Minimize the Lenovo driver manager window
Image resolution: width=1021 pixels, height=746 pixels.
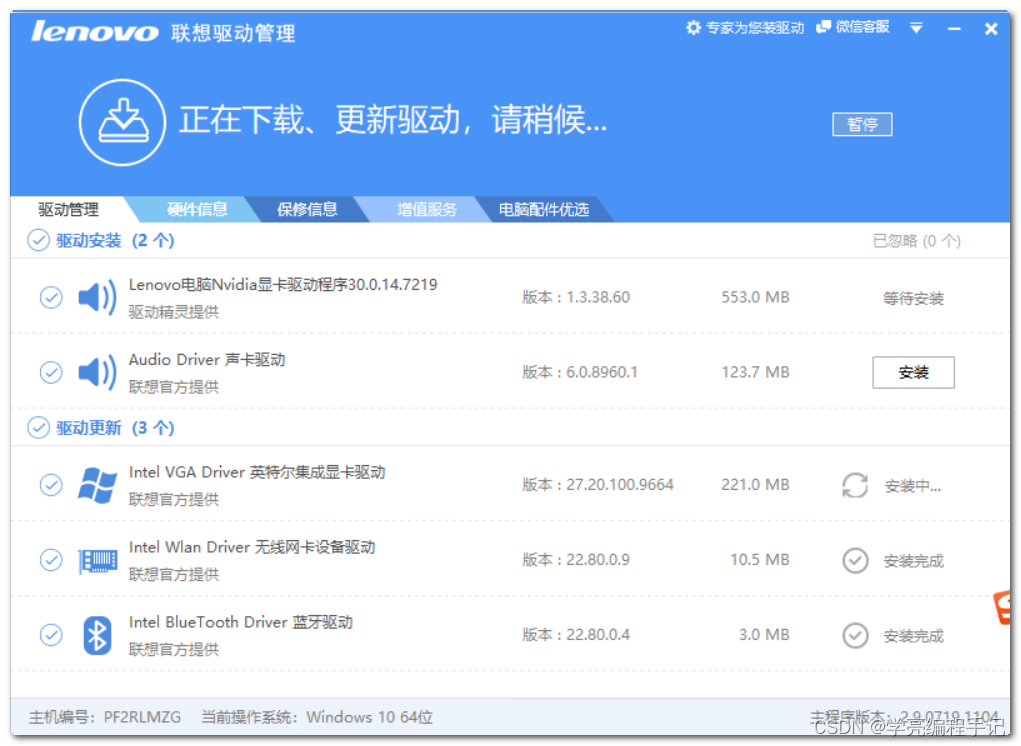pos(955,29)
